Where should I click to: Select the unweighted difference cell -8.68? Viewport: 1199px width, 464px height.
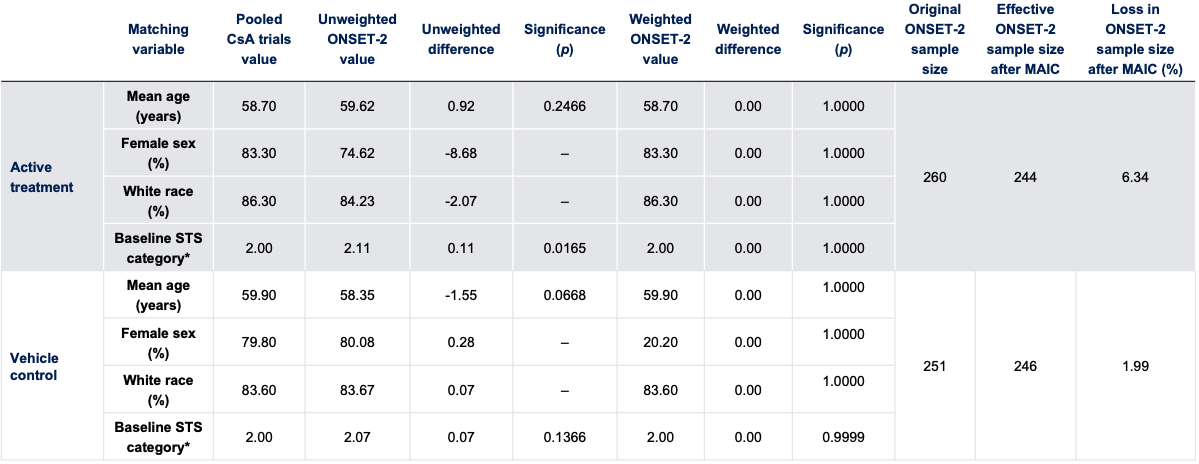click(461, 152)
